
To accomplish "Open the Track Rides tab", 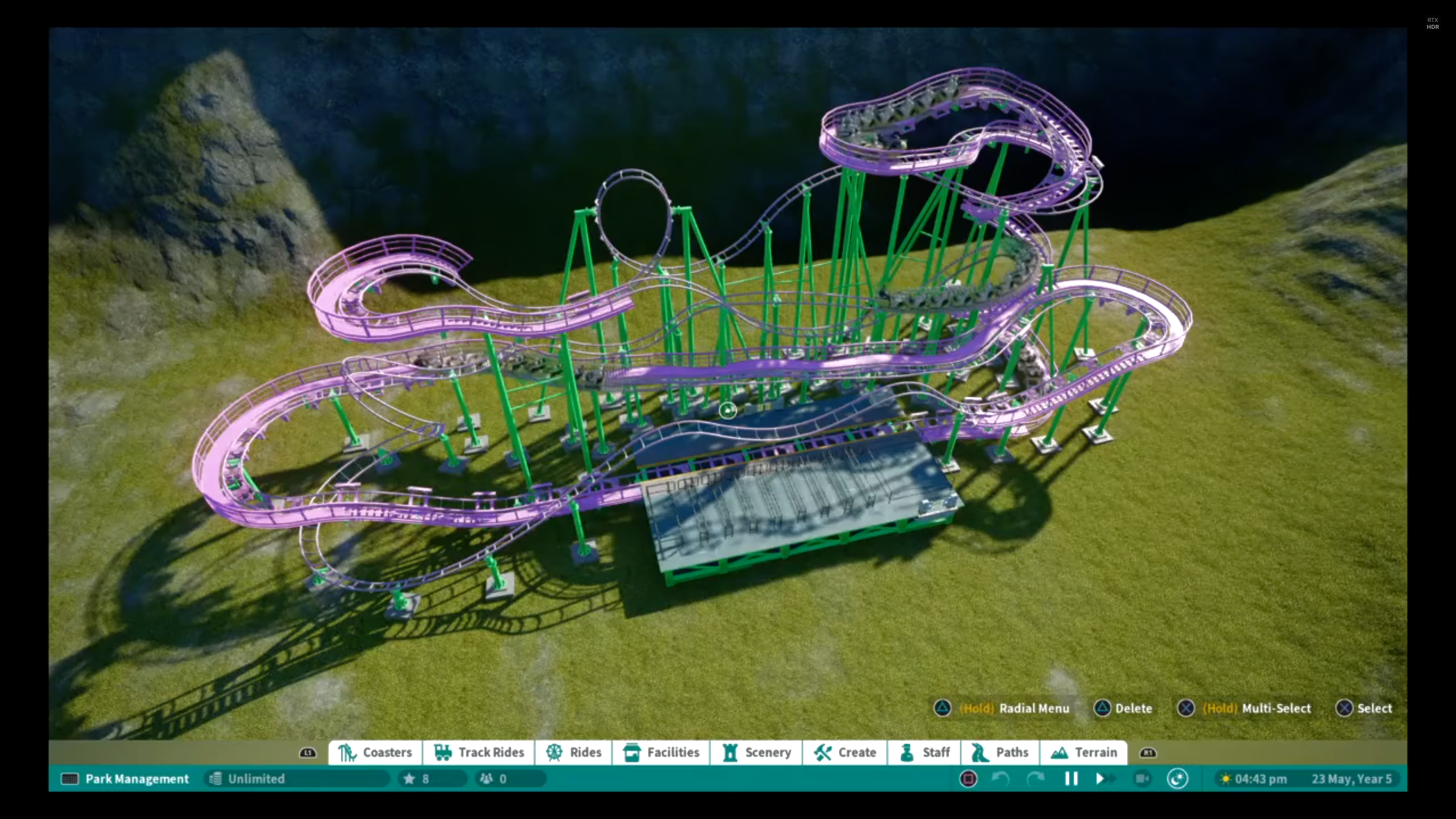I will click(479, 752).
